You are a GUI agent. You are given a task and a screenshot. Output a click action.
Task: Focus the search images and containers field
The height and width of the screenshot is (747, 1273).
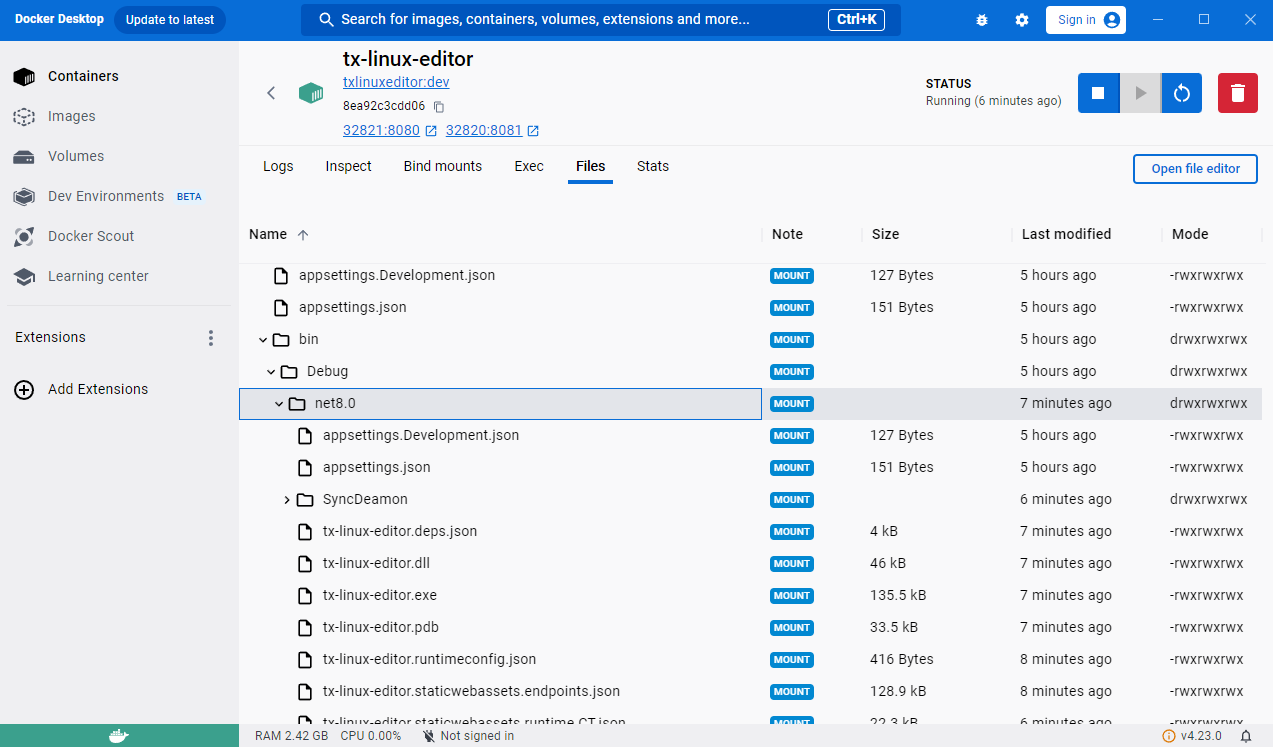[601, 20]
